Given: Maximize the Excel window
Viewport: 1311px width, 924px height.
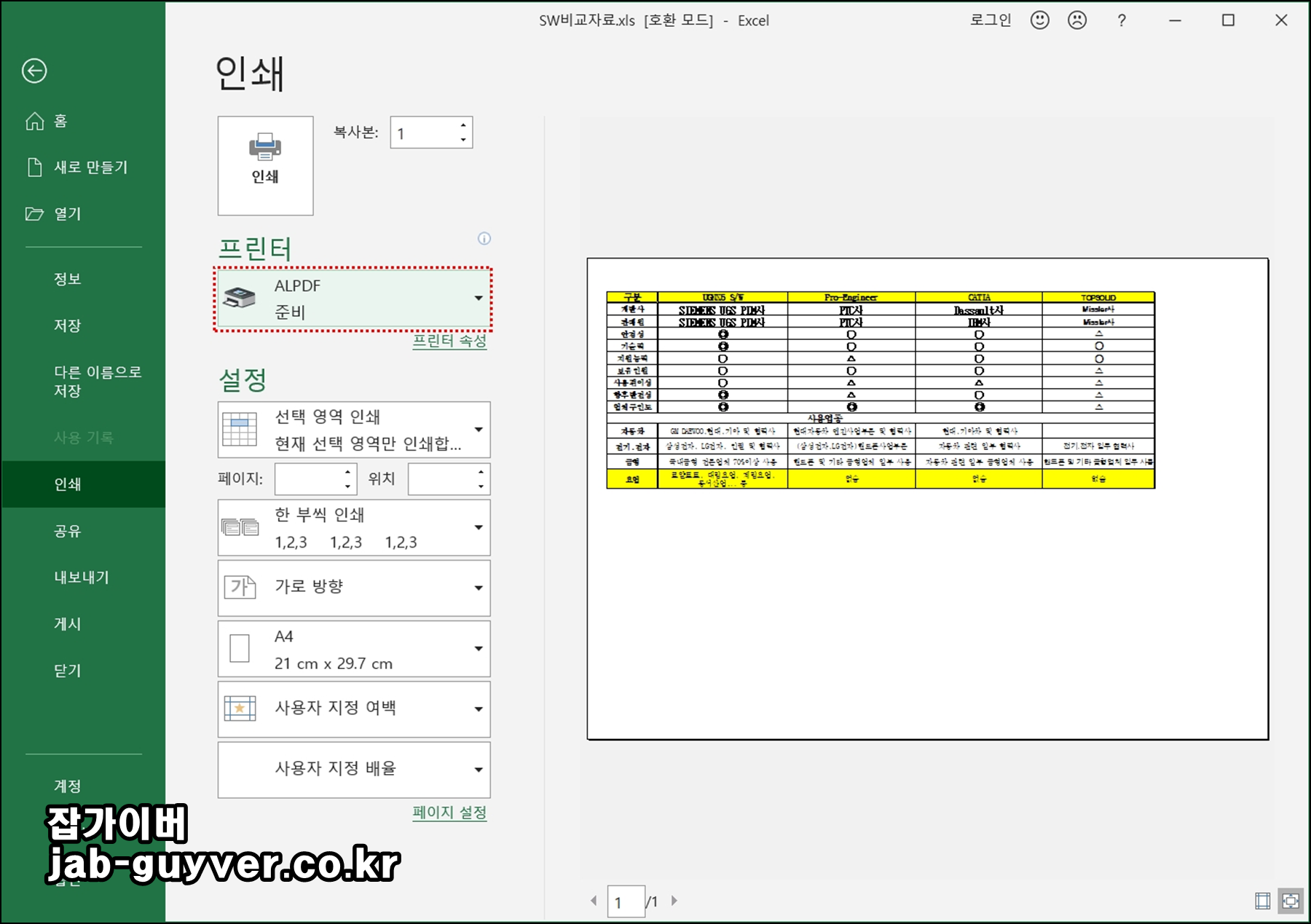Looking at the screenshot, I should pos(1228,20).
